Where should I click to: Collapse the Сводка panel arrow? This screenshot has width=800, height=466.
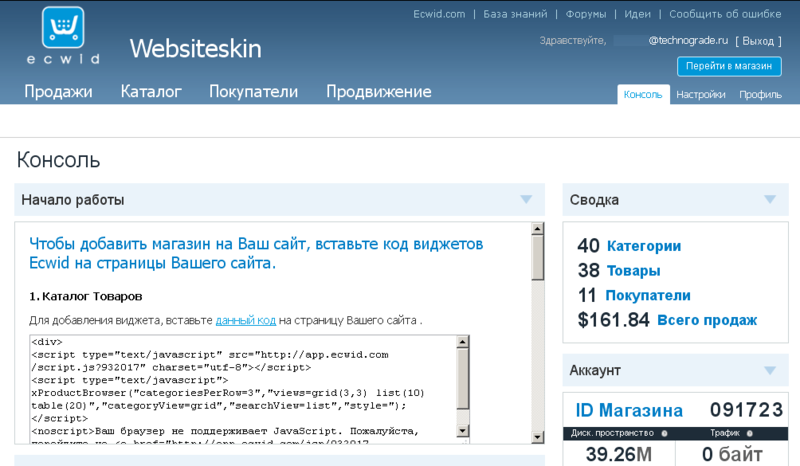pyautogui.click(x=770, y=200)
